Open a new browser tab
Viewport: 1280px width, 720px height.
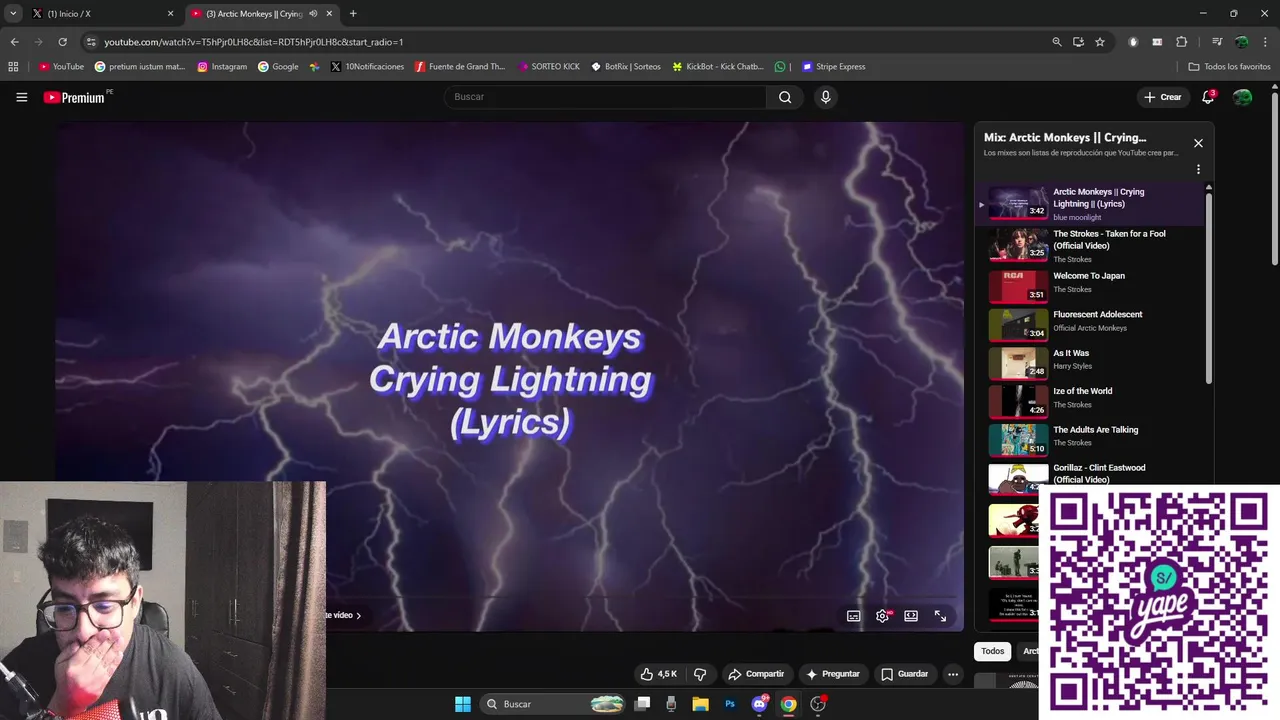(353, 14)
